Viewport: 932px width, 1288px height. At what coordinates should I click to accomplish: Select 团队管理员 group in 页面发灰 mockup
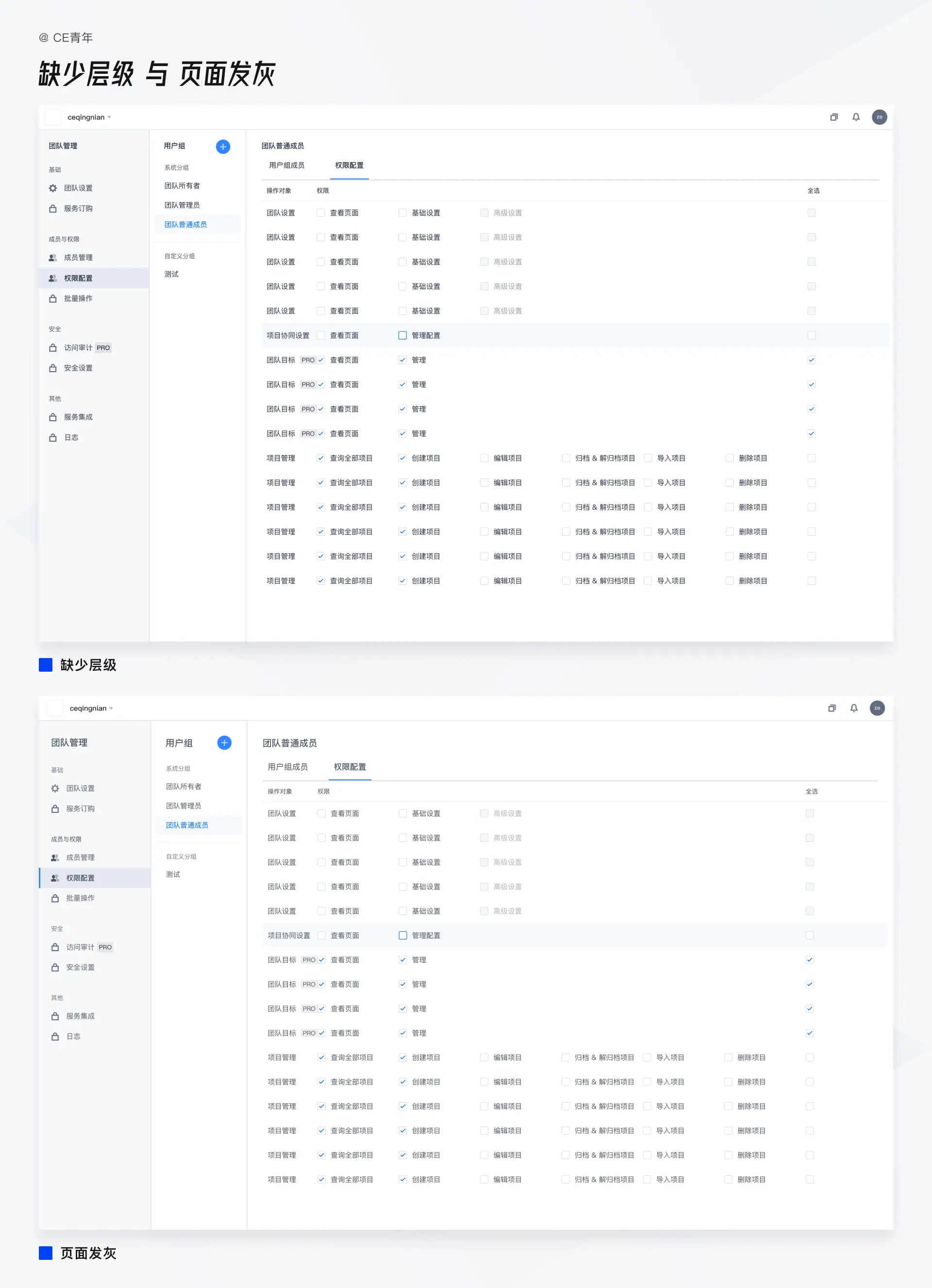pos(183,806)
